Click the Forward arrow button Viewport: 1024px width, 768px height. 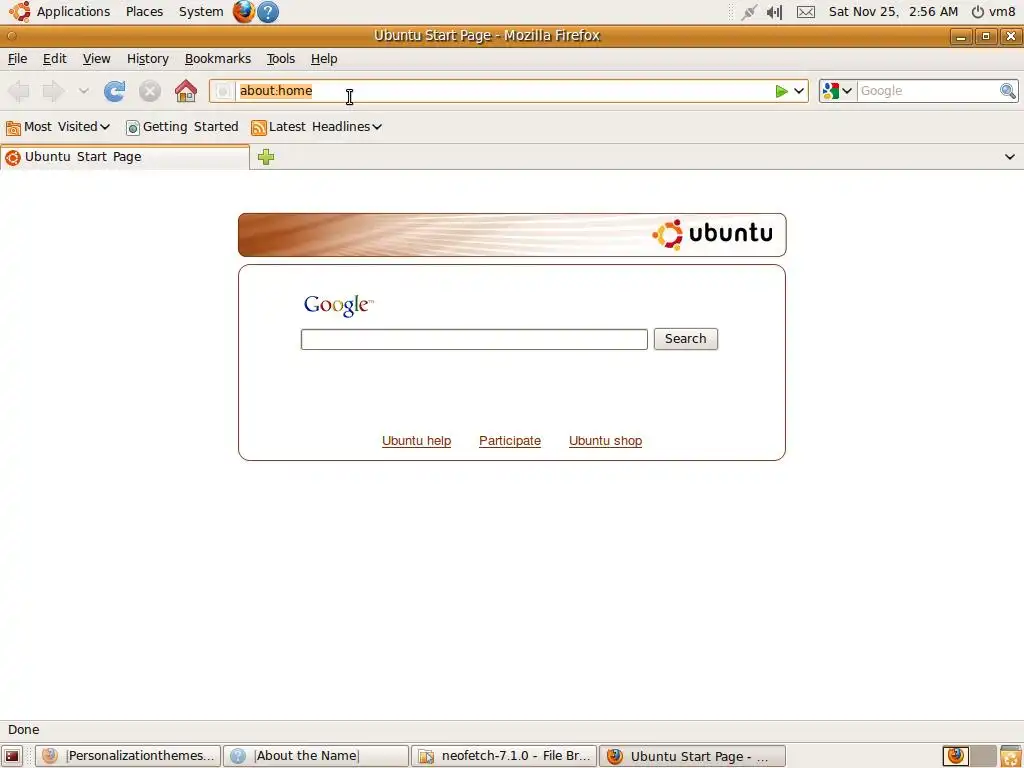53,91
